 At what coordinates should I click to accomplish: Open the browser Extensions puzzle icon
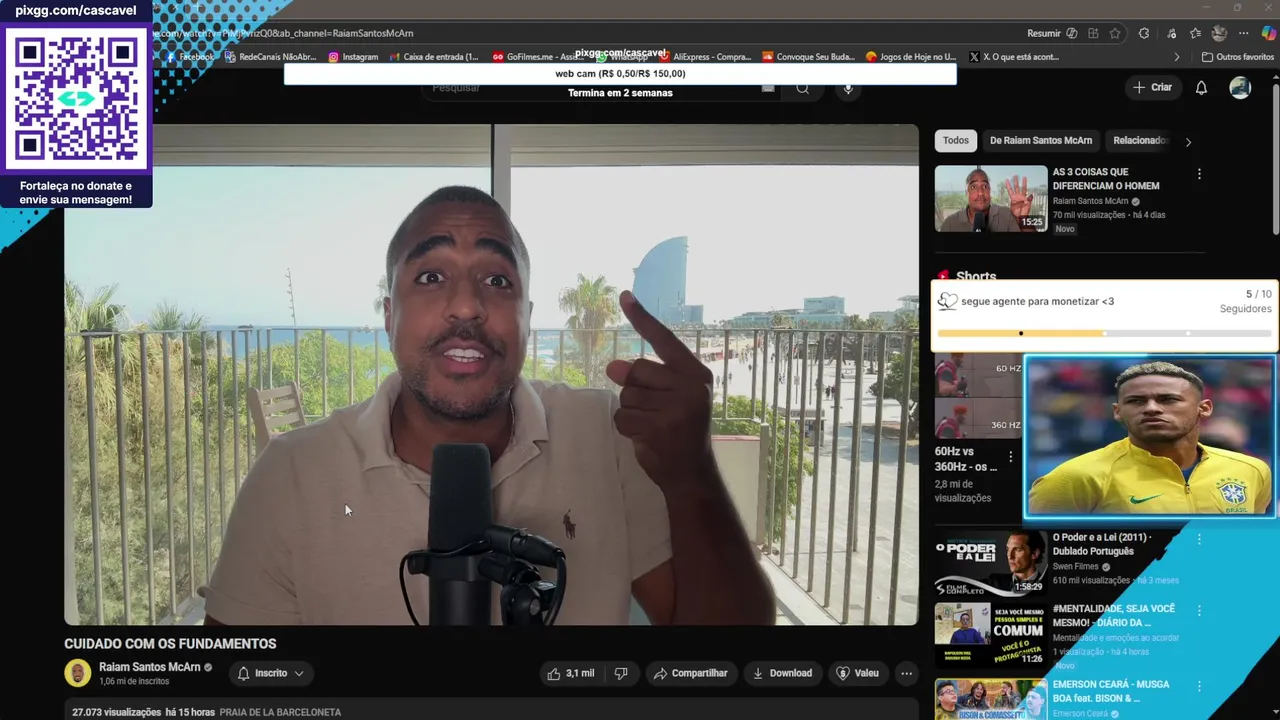[1144, 33]
